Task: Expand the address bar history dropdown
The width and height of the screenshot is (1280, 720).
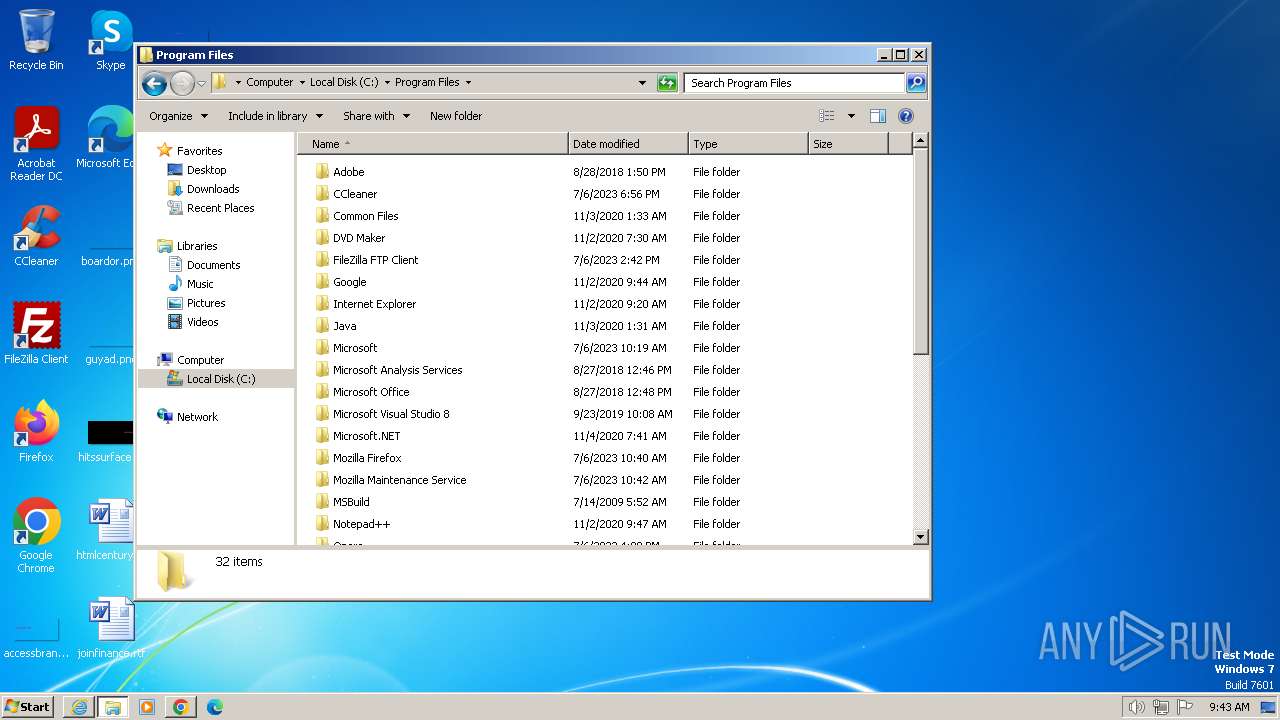Action: (642, 83)
